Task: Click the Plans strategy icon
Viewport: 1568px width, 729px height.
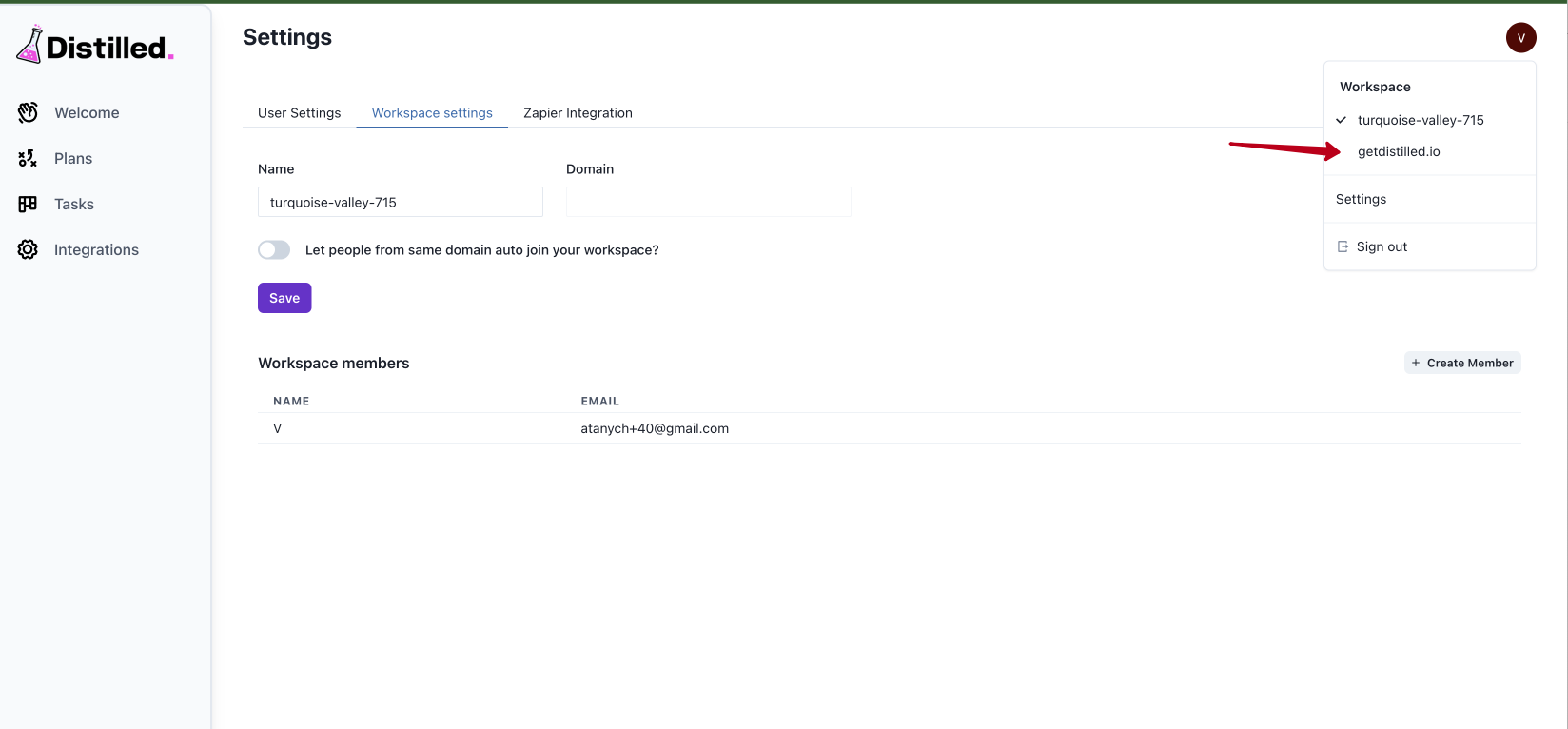Action: tap(28, 158)
